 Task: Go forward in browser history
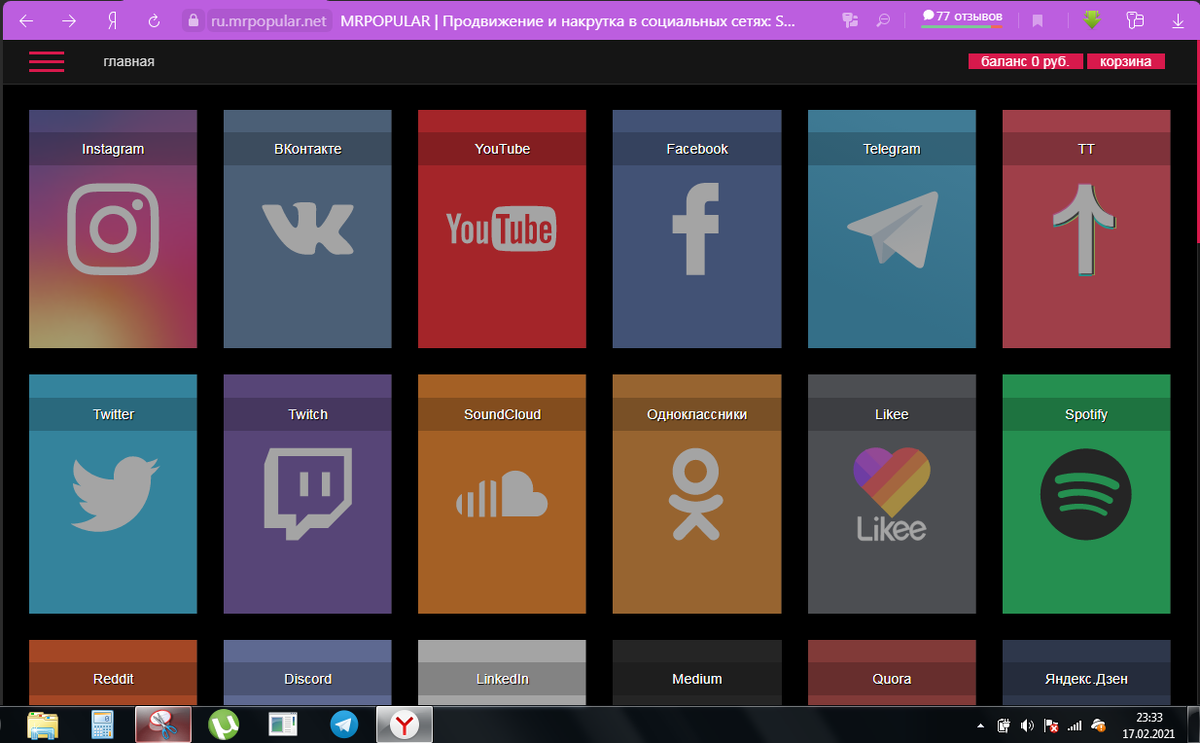tap(69, 20)
